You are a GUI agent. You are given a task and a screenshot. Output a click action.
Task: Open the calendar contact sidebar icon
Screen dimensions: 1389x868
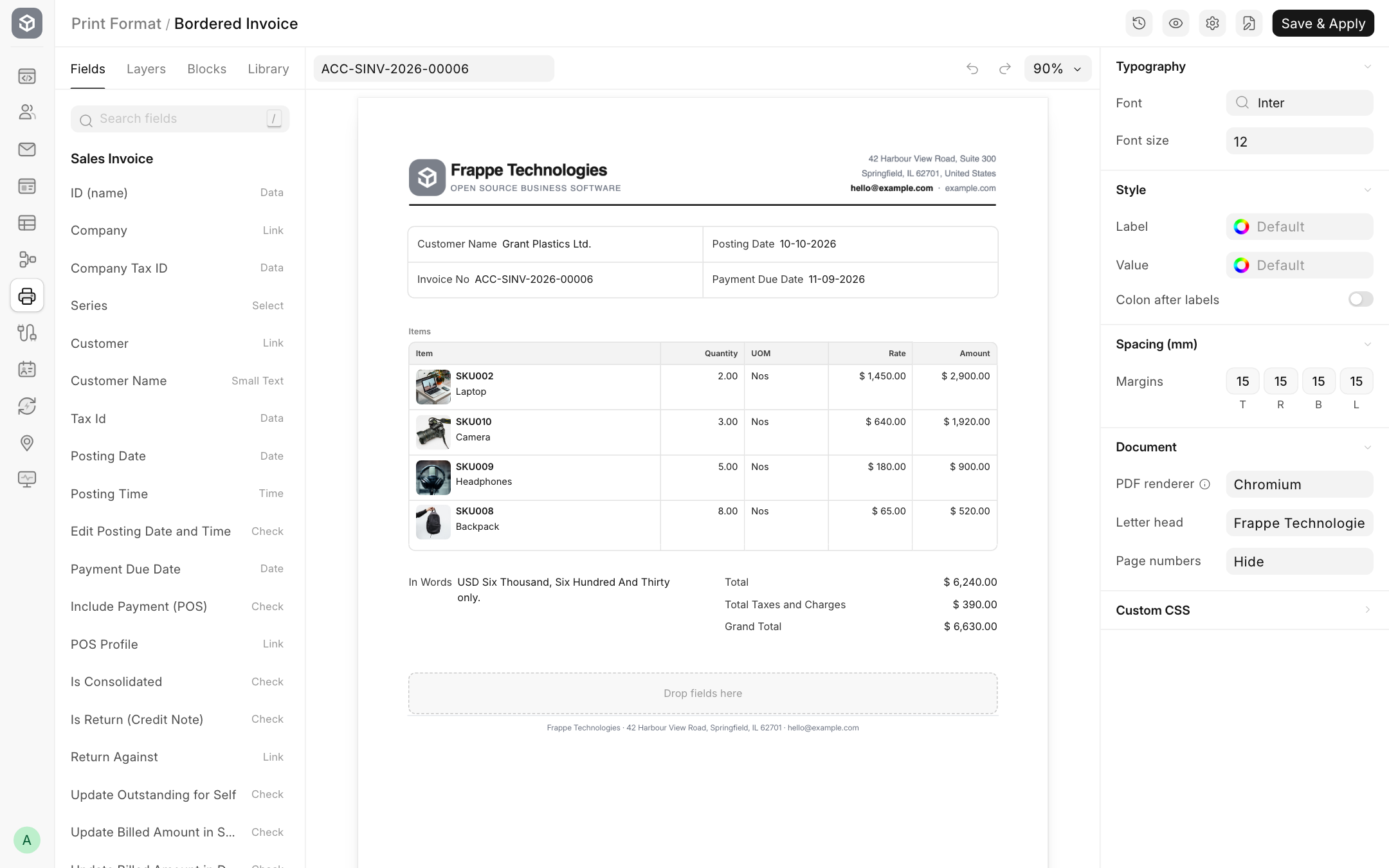click(x=27, y=369)
